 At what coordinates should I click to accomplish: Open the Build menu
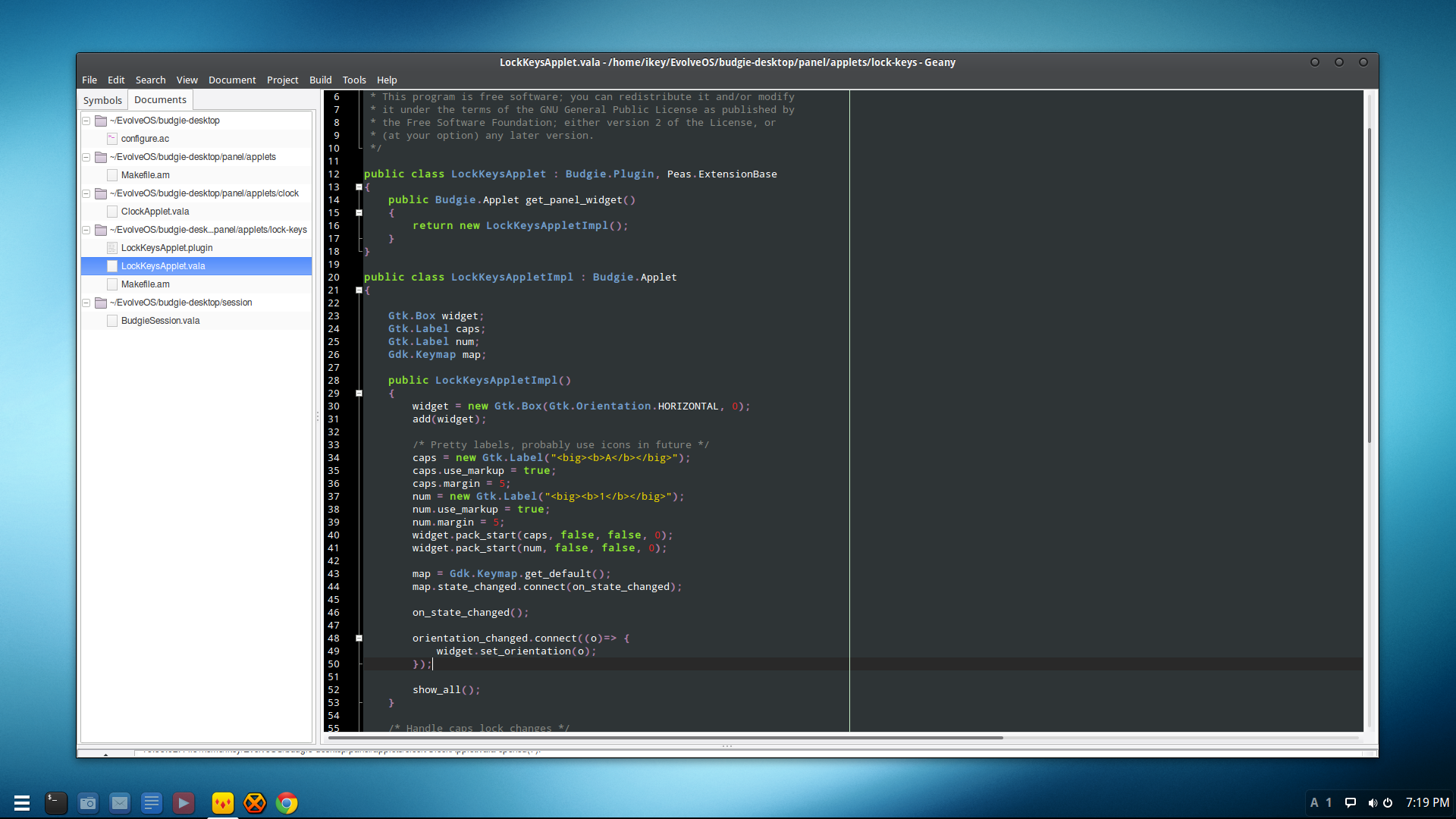click(320, 80)
